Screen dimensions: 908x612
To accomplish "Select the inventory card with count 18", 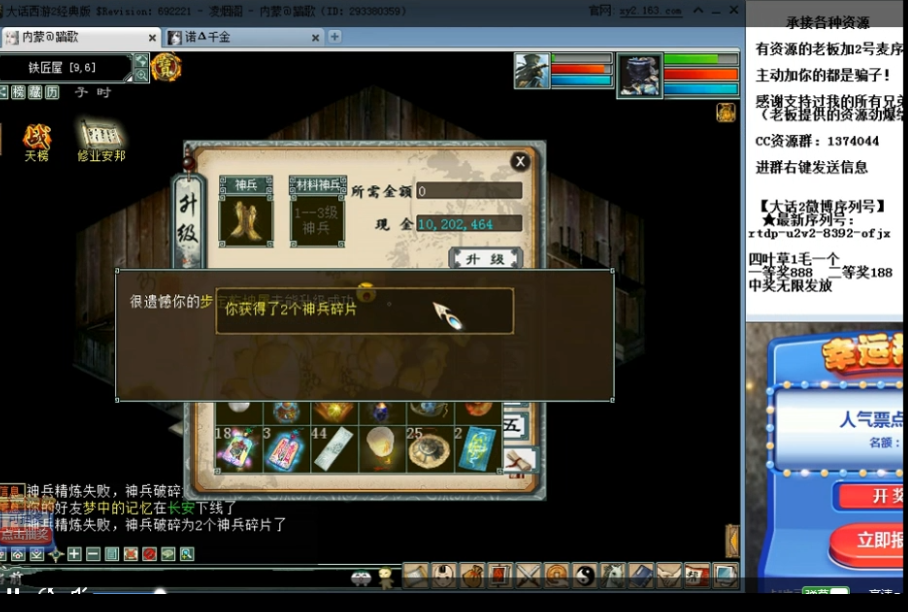I will point(237,448).
